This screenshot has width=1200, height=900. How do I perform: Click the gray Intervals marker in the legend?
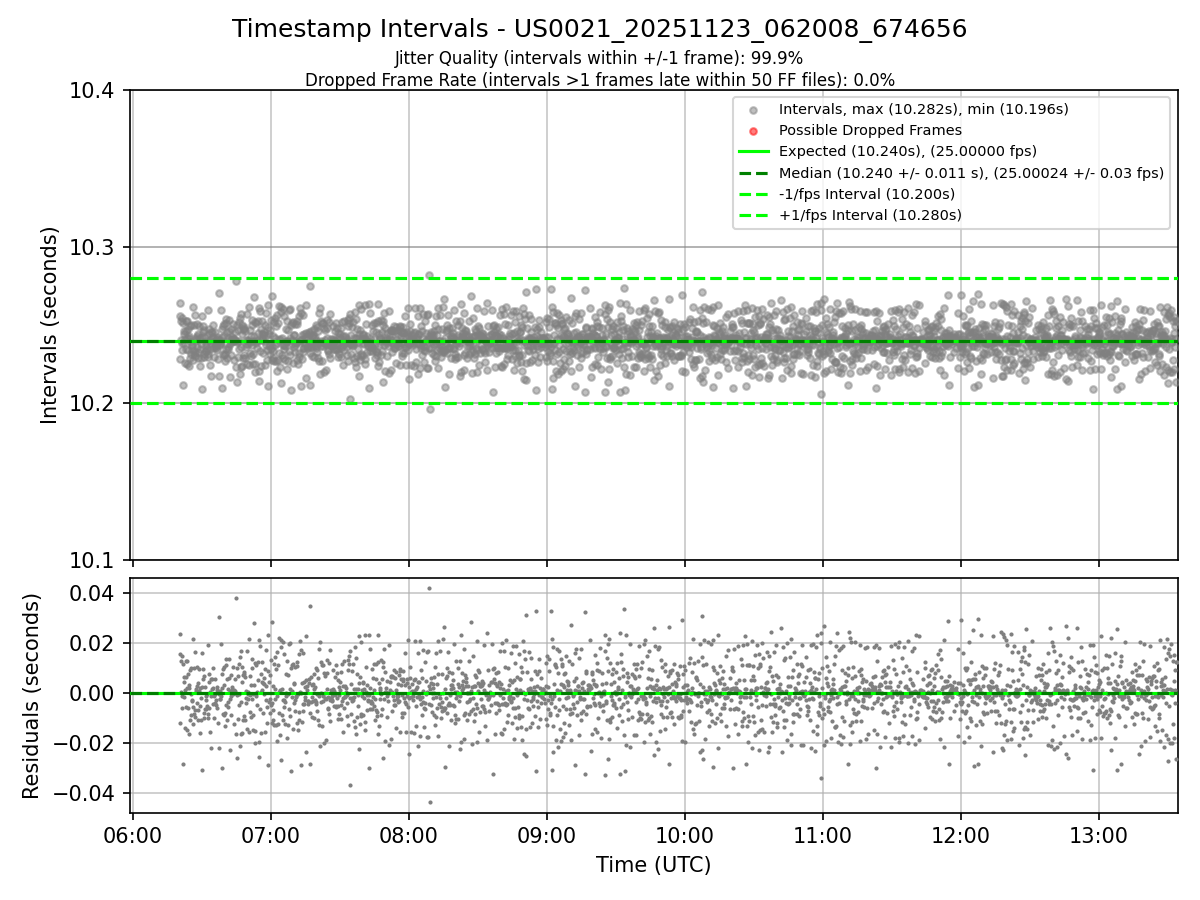[754, 109]
